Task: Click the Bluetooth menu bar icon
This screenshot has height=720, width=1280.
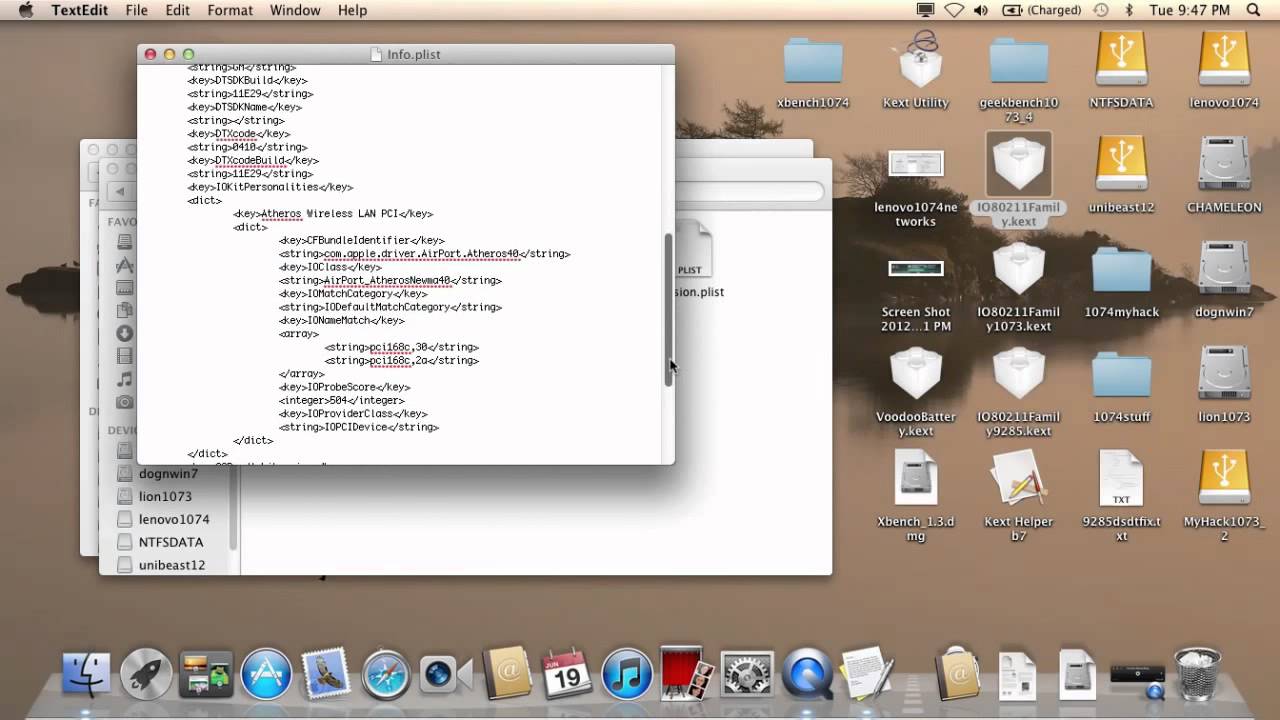Action: pyautogui.click(x=1129, y=10)
